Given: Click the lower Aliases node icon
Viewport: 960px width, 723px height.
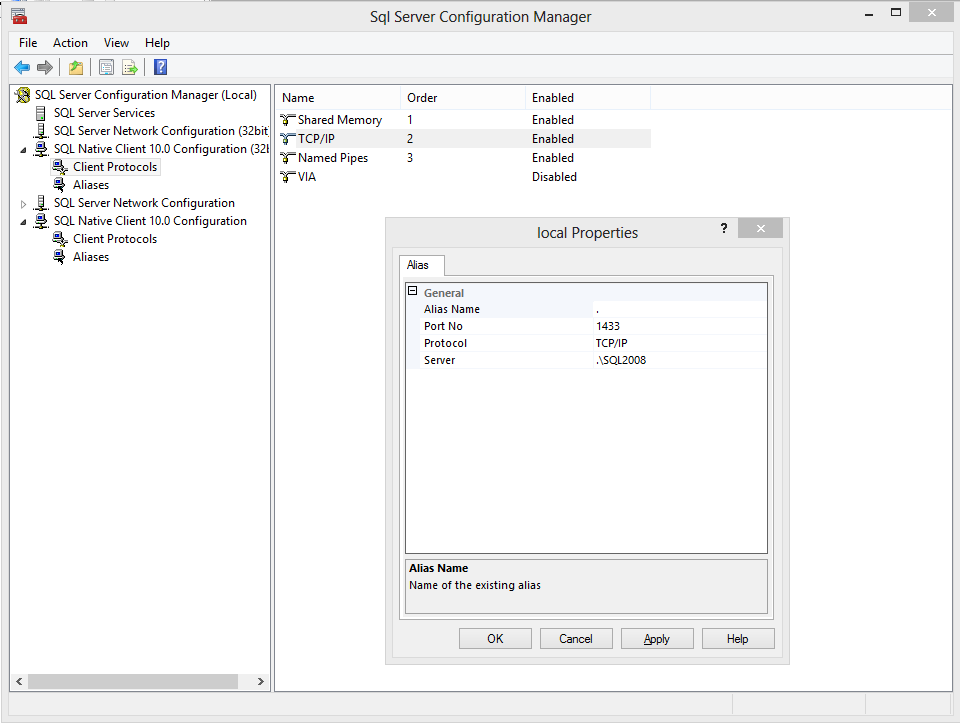Looking at the screenshot, I should (59, 257).
